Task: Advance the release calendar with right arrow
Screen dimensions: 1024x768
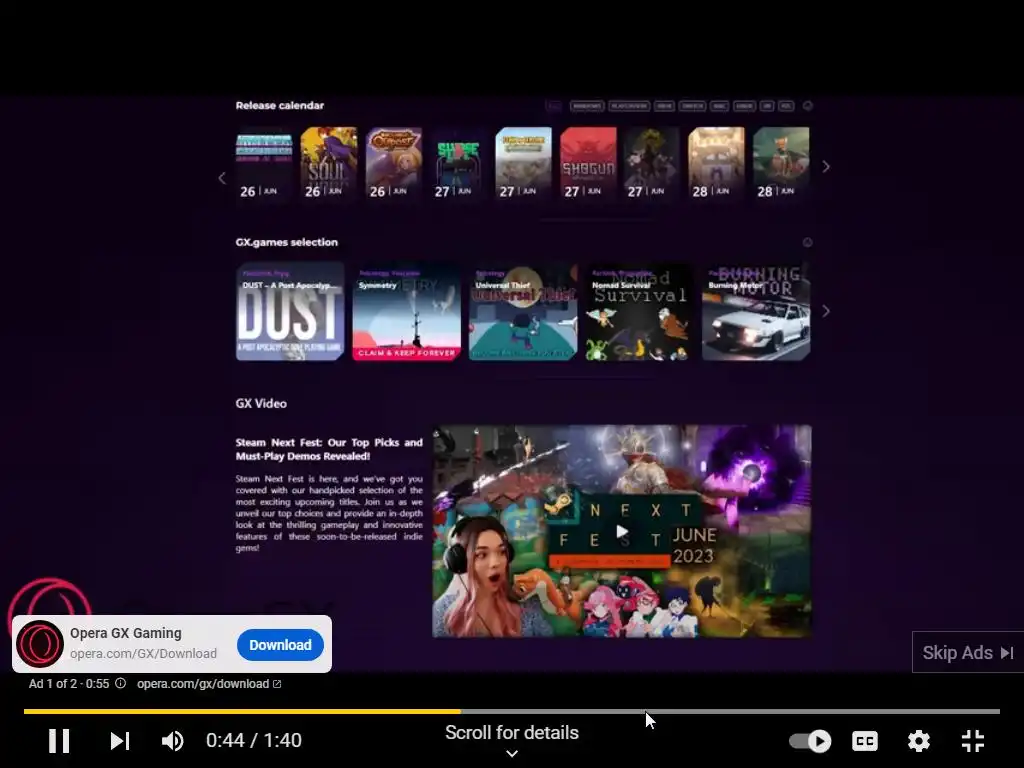Action: click(826, 167)
